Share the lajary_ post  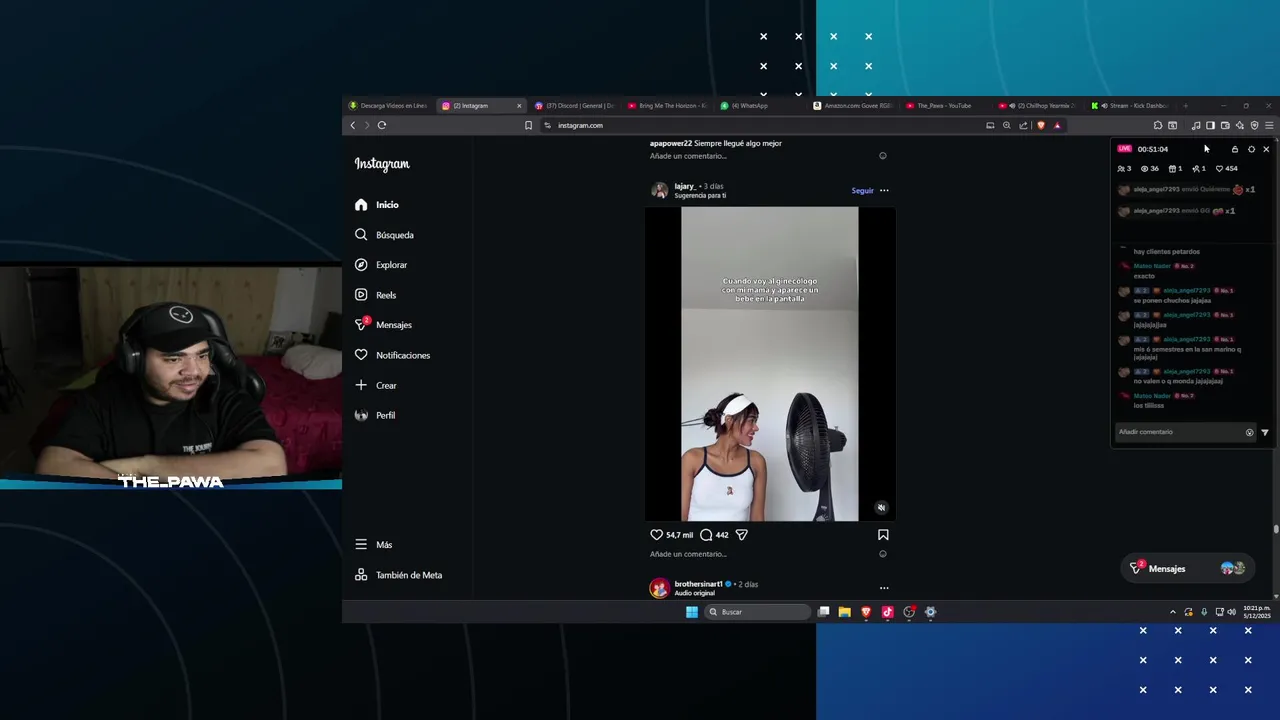pos(742,535)
